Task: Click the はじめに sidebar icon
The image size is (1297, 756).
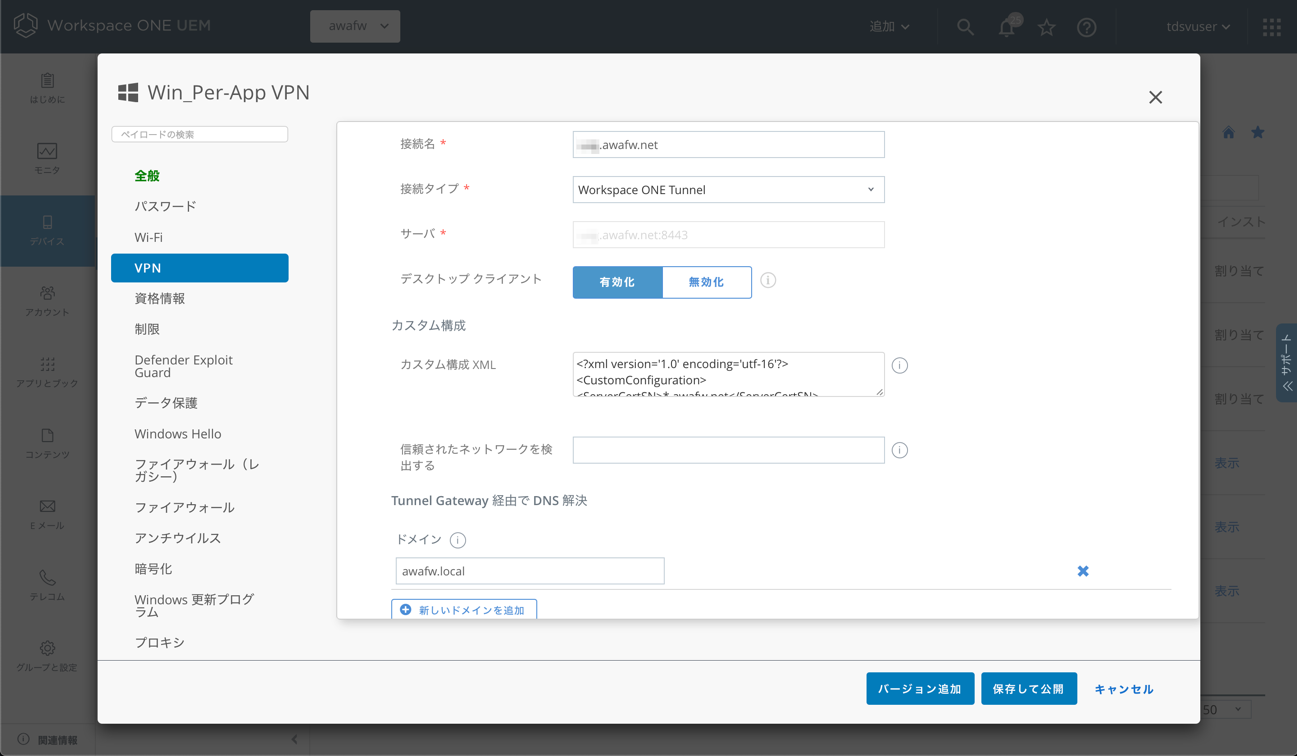Action: click(47, 80)
